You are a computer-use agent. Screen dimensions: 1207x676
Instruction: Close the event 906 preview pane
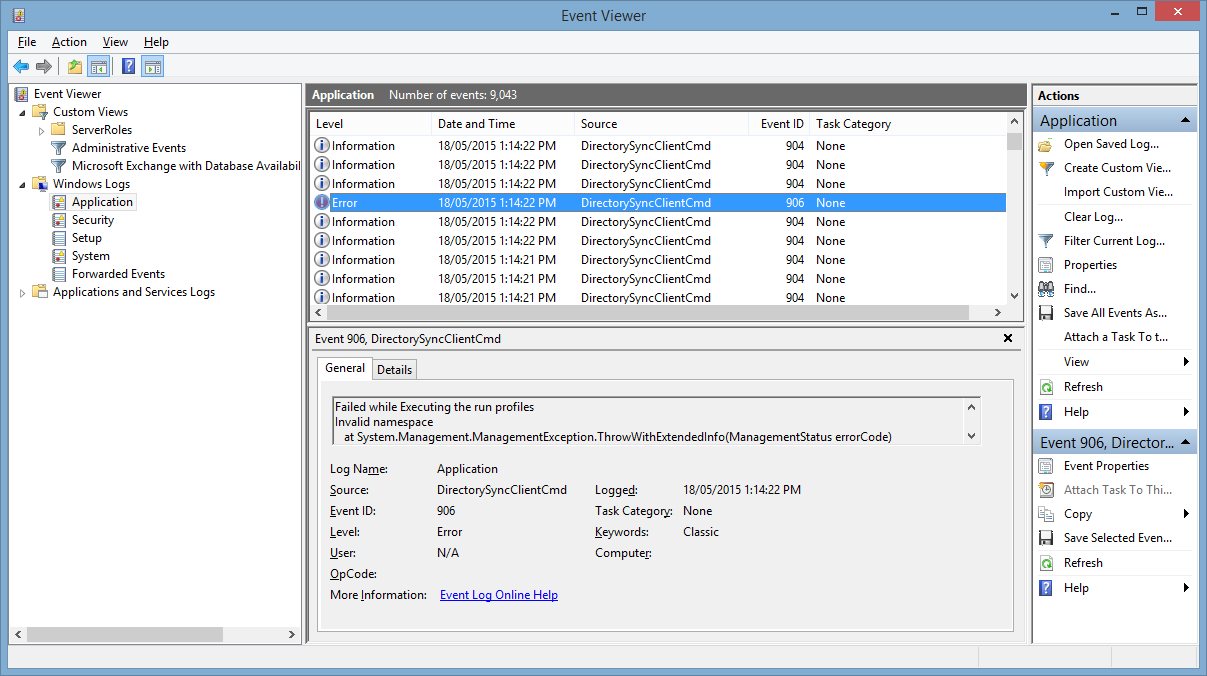click(1008, 338)
